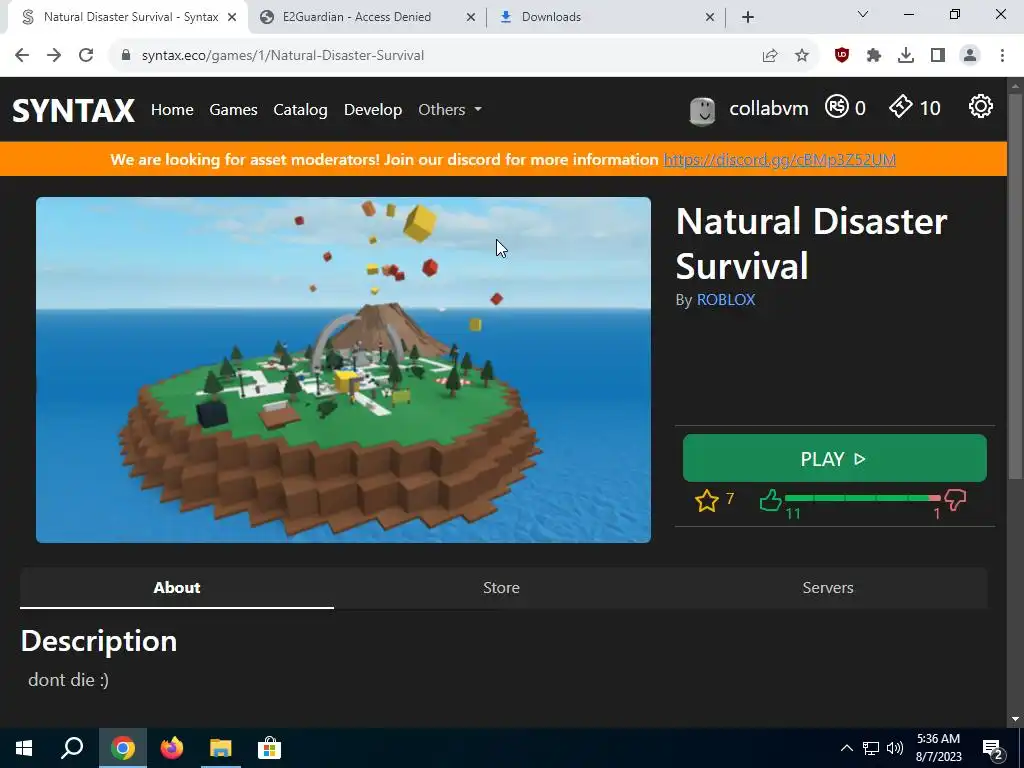Open File Explorer from the taskbar
1024x768 pixels.
[221, 748]
